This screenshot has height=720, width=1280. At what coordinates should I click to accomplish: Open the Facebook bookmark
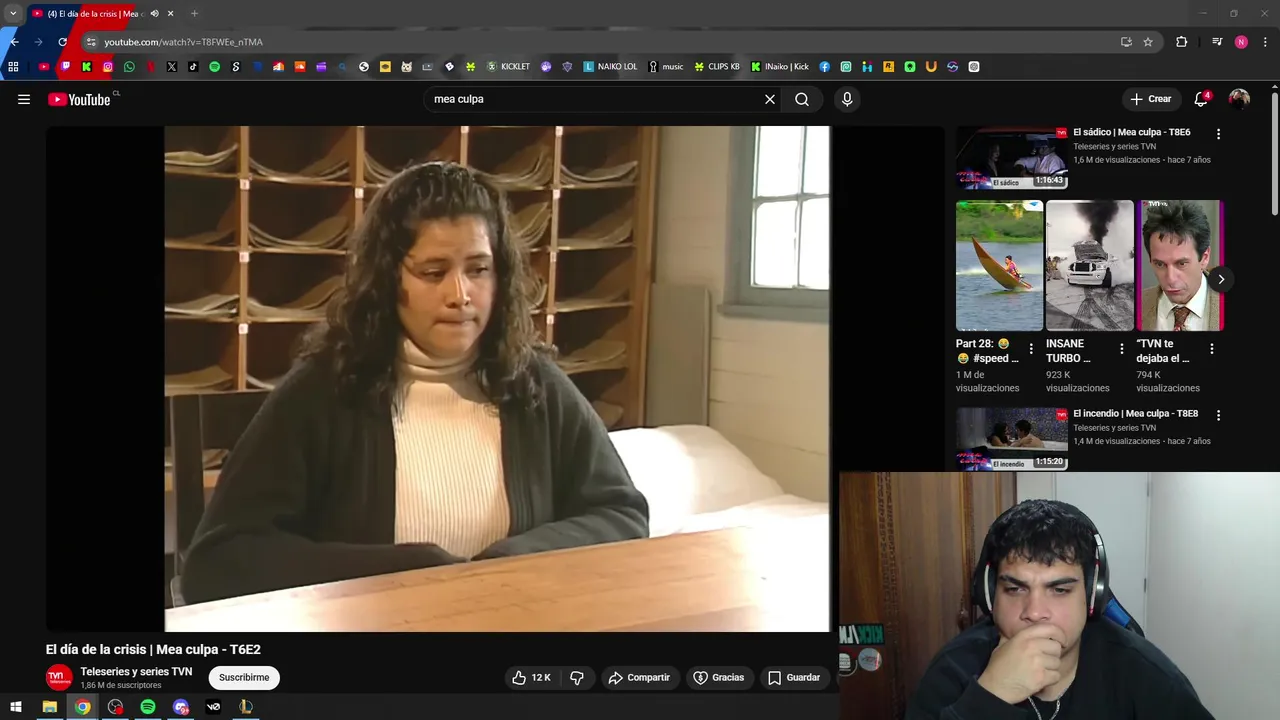[x=824, y=67]
